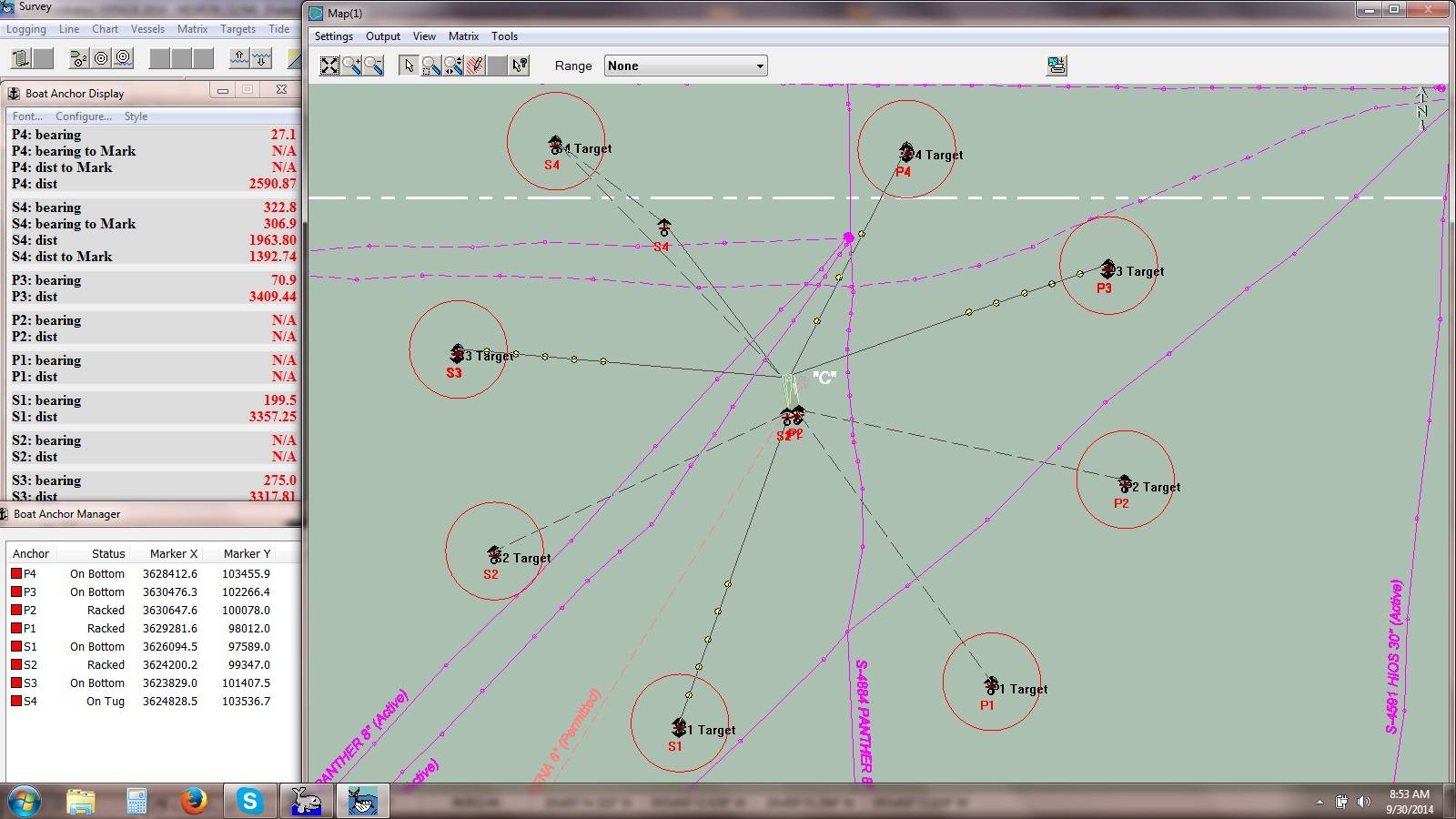1456x819 pixels.
Task: Open Calculator from the taskbar
Action: [136, 801]
